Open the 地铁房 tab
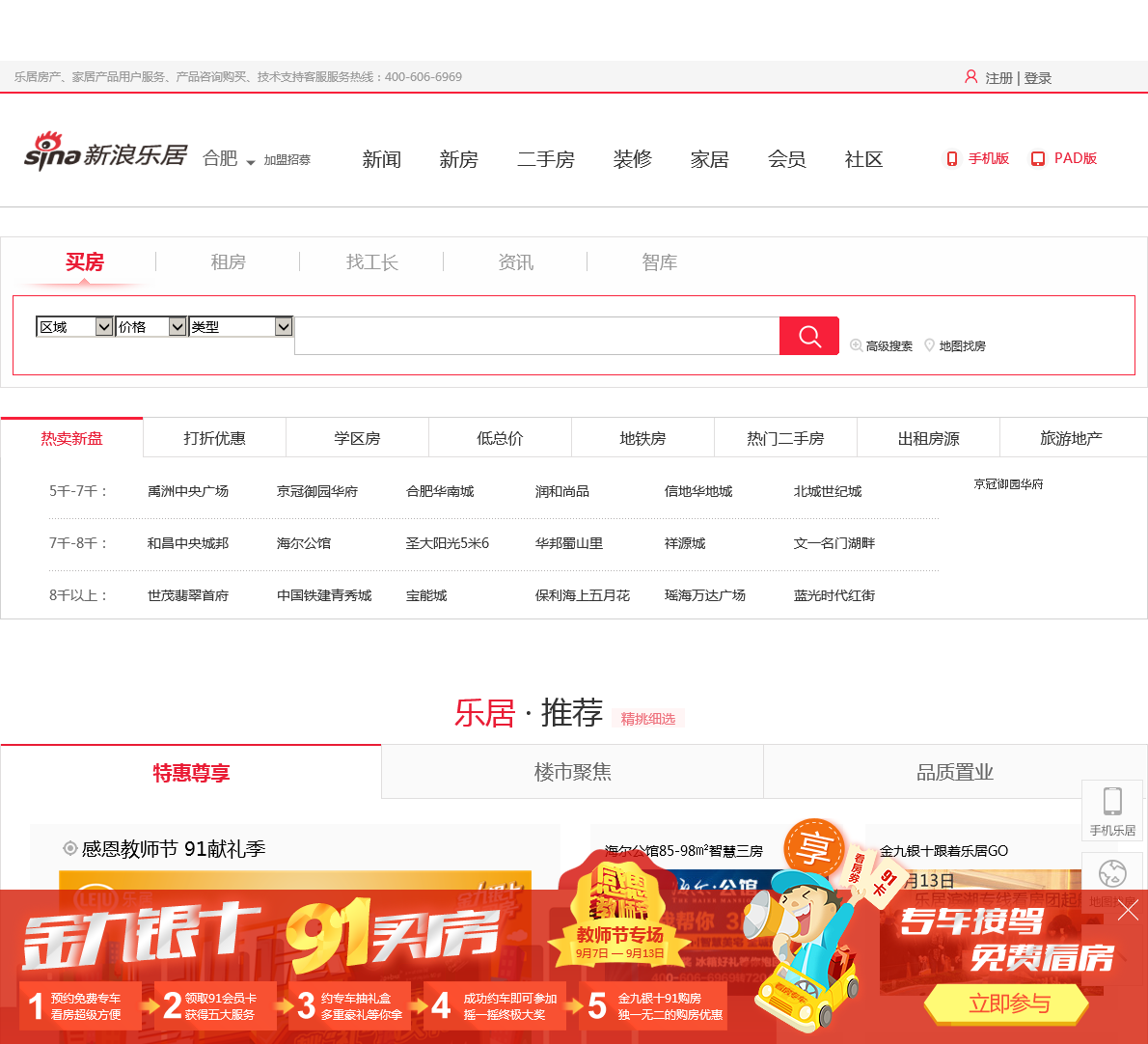 click(x=642, y=438)
